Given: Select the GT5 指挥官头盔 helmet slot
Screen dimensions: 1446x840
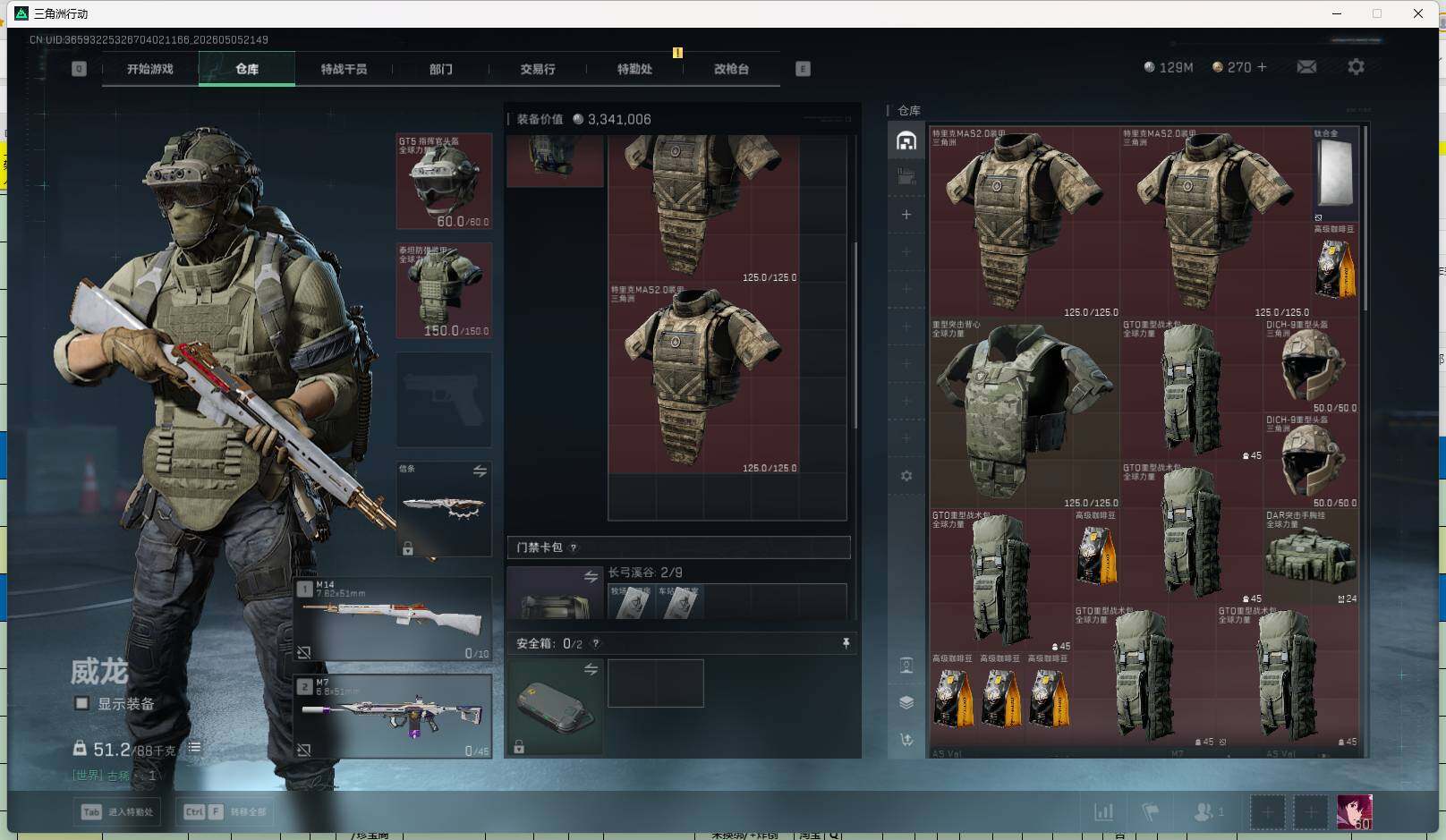Looking at the screenshot, I should [x=444, y=182].
